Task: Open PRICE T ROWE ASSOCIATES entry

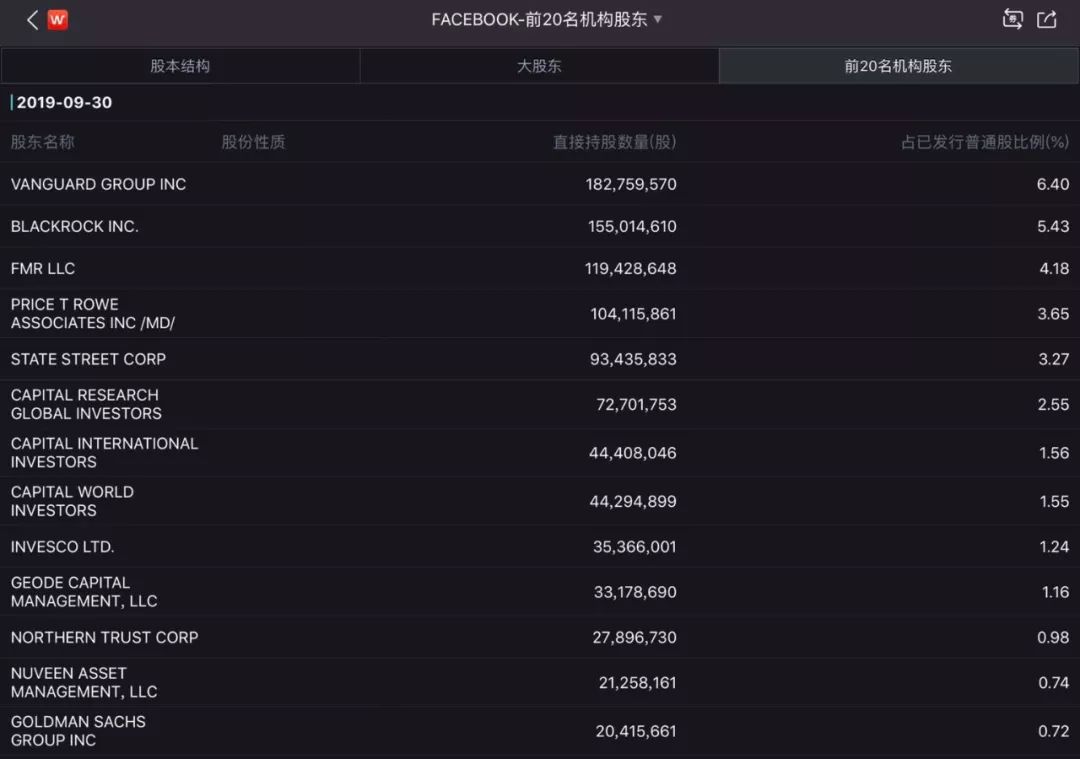Action: pyautogui.click(x=540, y=313)
